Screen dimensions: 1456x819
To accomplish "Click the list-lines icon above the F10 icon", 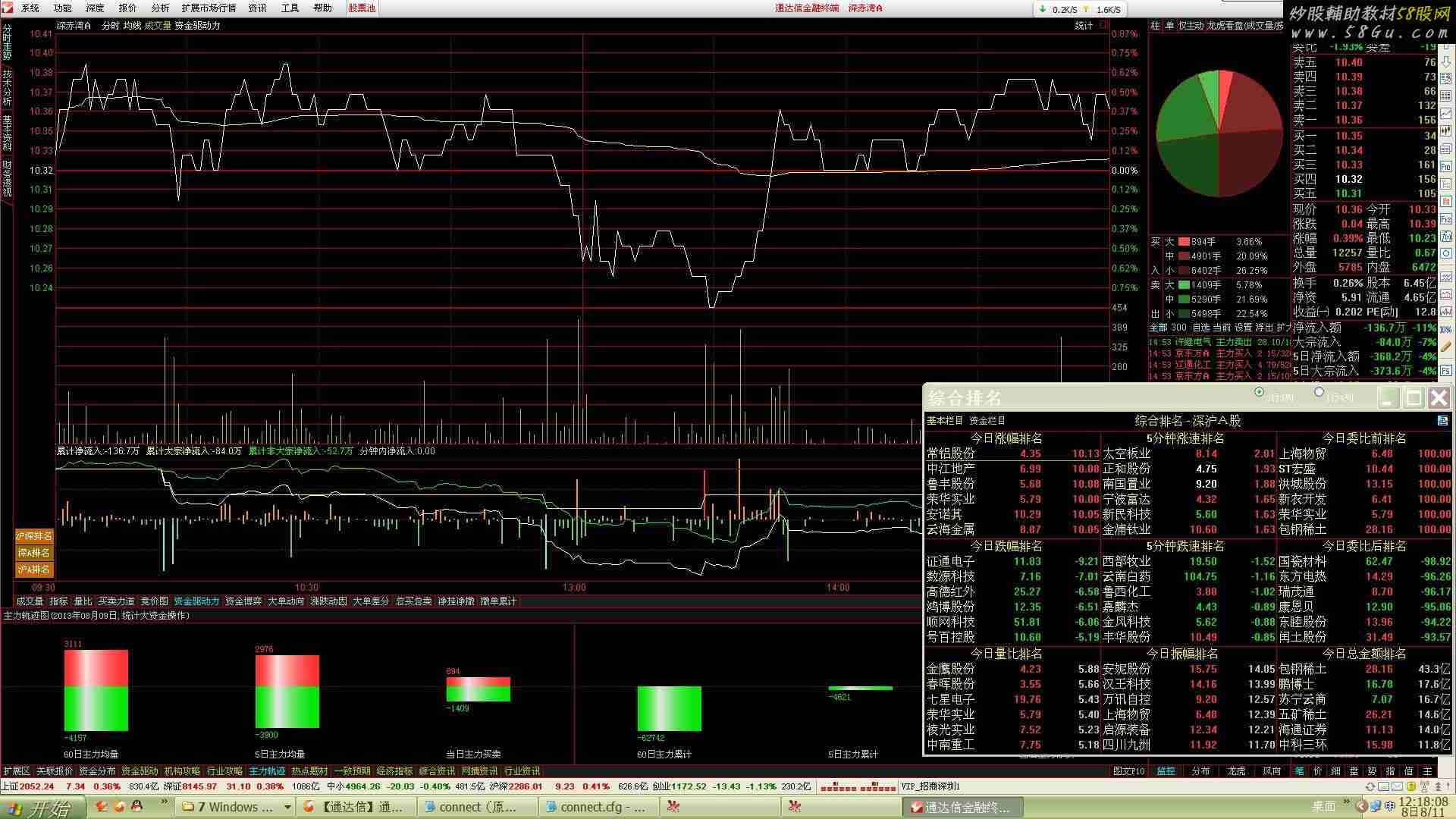I will (1445, 149).
